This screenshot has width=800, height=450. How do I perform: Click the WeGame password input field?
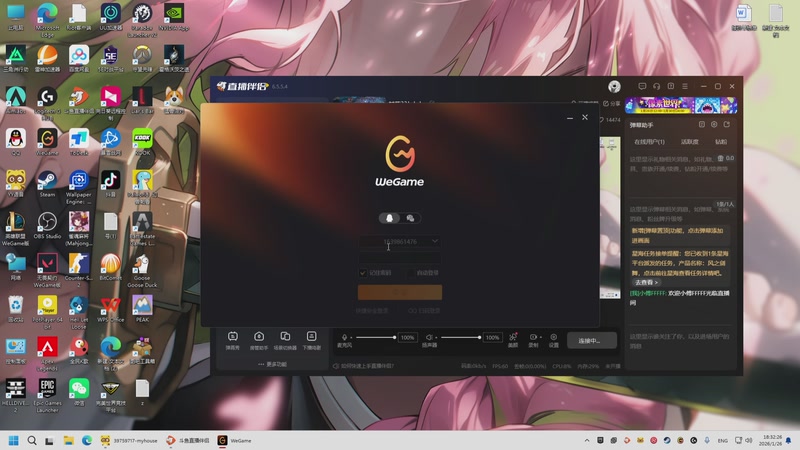coord(399,258)
